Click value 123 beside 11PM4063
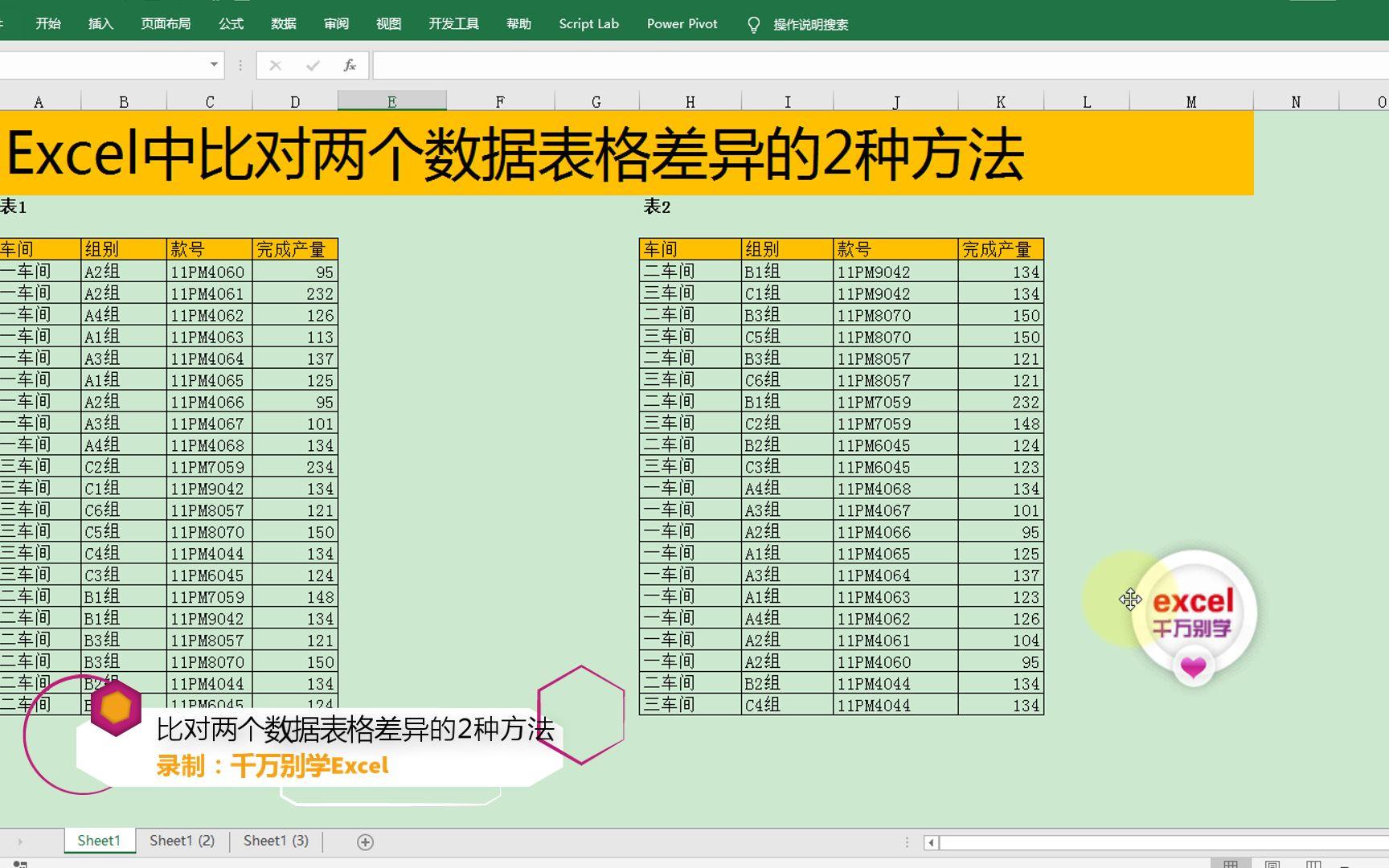1389x868 pixels. tap(1001, 597)
